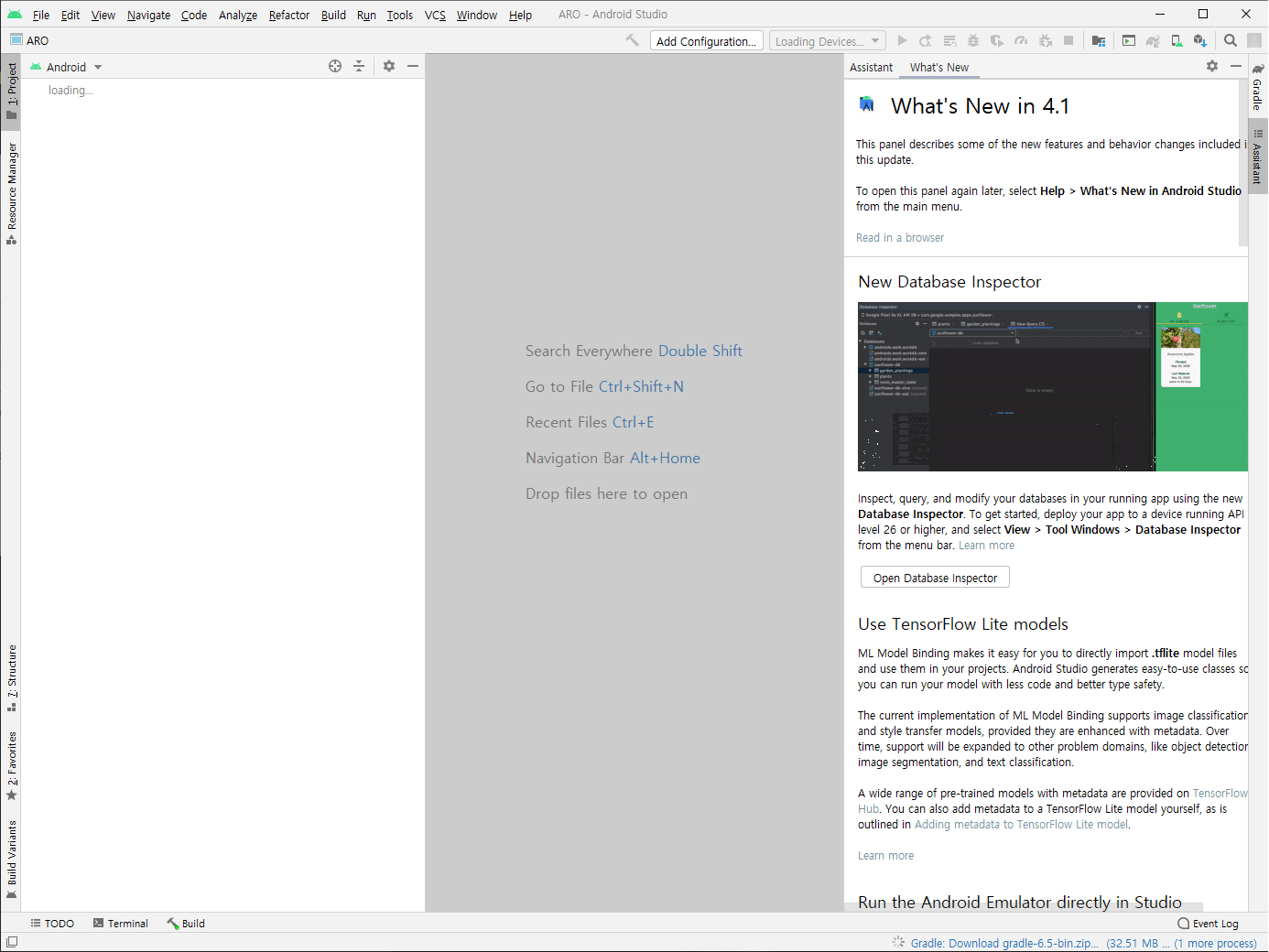The width and height of the screenshot is (1269, 952).
Task: Open the Gradle tool window
Action: [x=1258, y=88]
